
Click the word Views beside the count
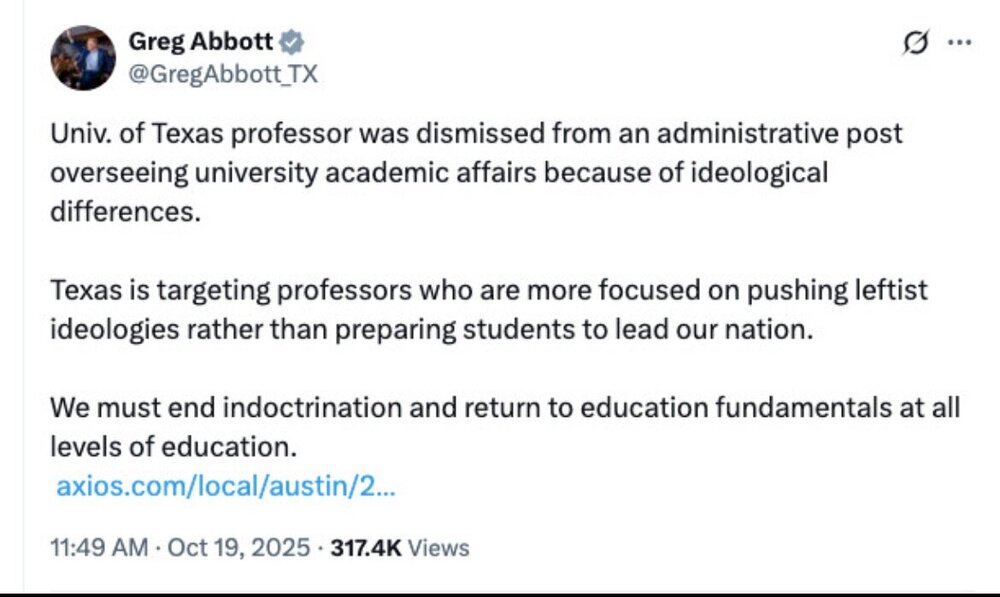[439, 547]
